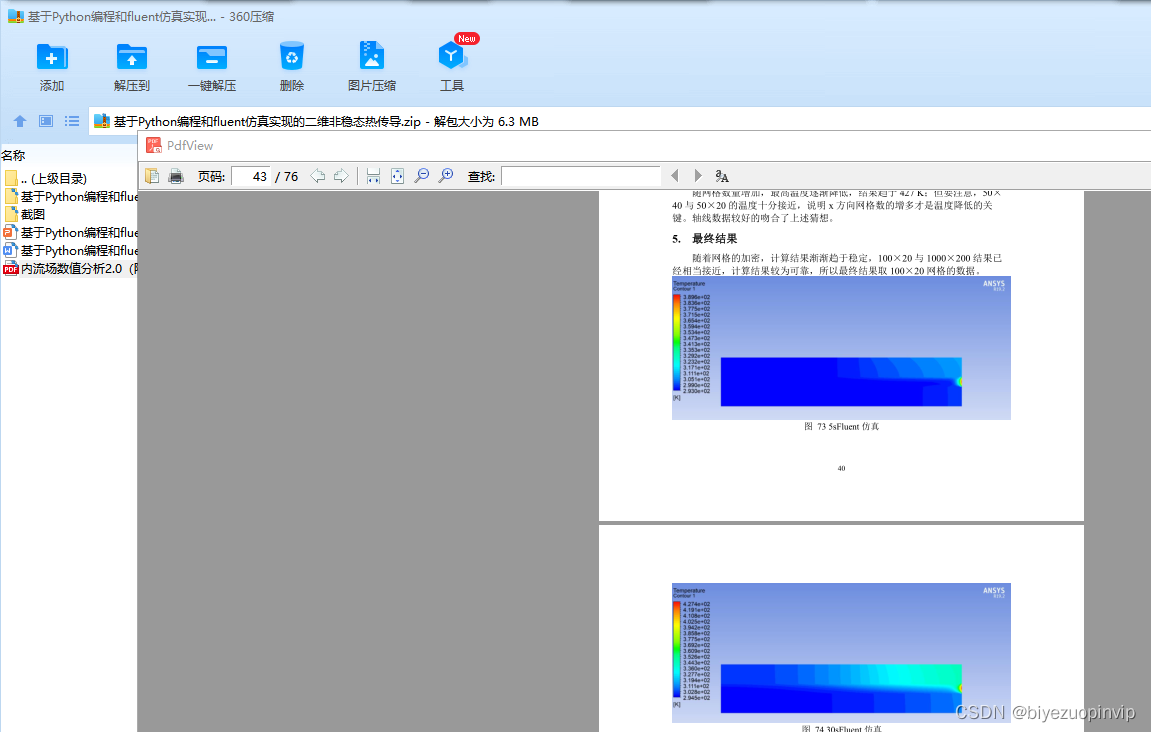The image size is (1151, 732).
Task: Click the page number input field
Action: (251, 176)
